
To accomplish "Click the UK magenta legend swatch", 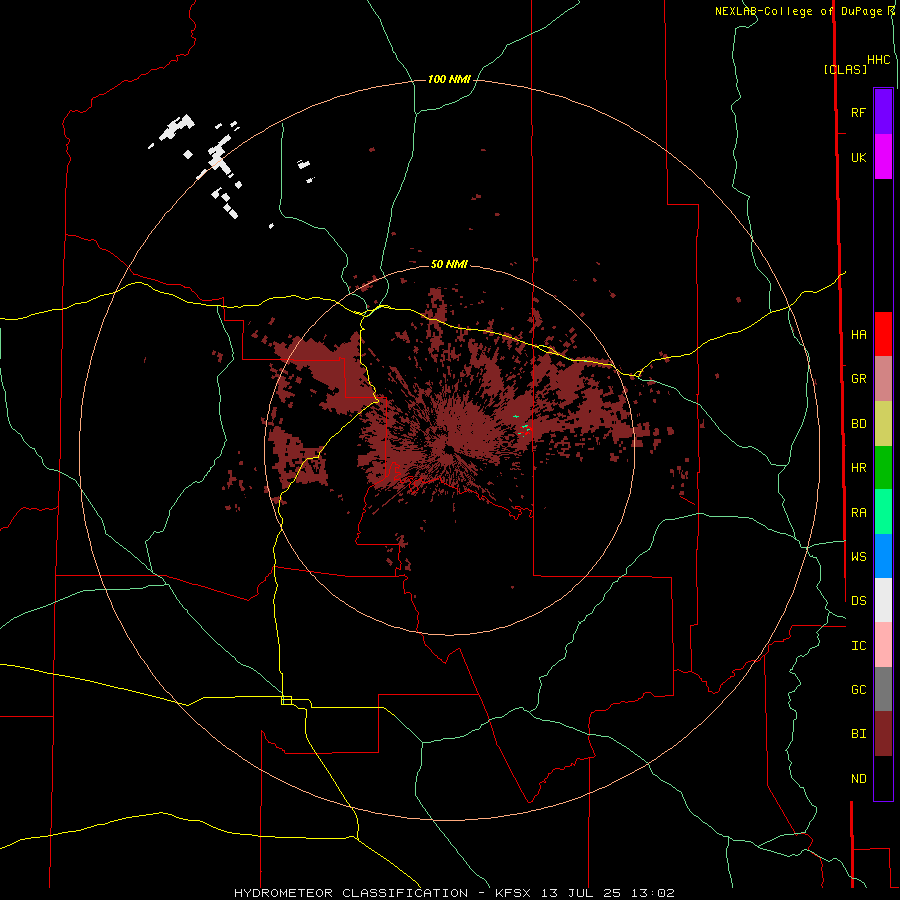I will pyautogui.click(x=883, y=157).
